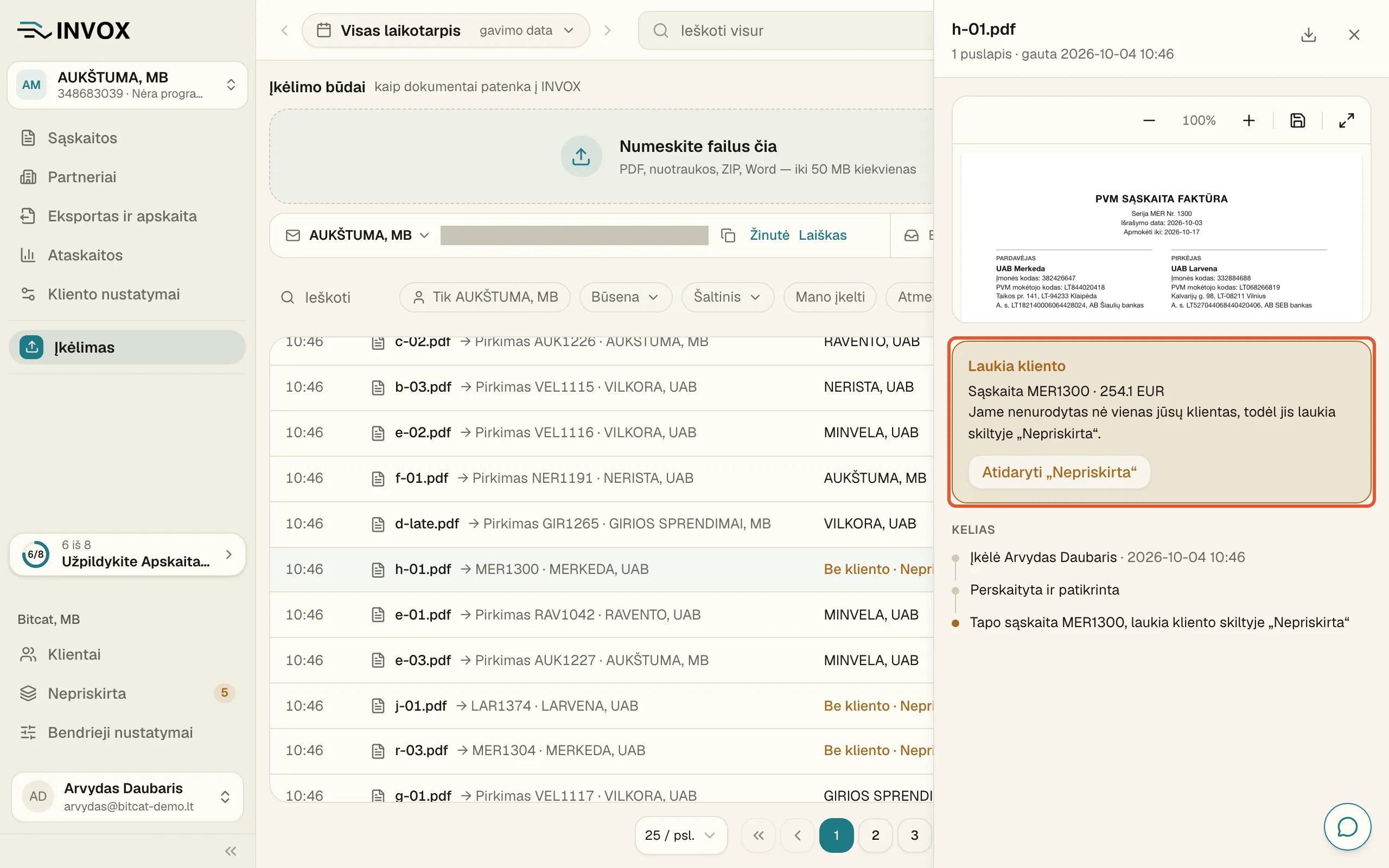Click Atidaryti „Nepriskirta“ button
1389x868 pixels.
point(1059,472)
